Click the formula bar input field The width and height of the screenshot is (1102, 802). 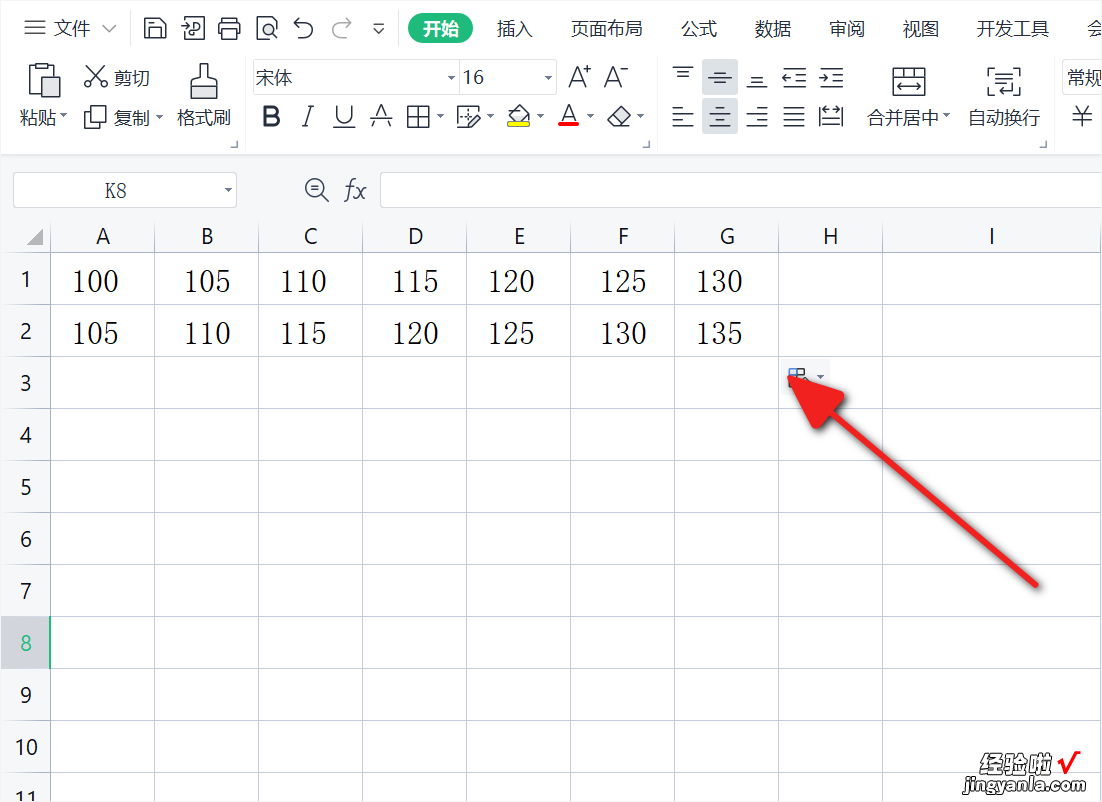tap(741, 190)
